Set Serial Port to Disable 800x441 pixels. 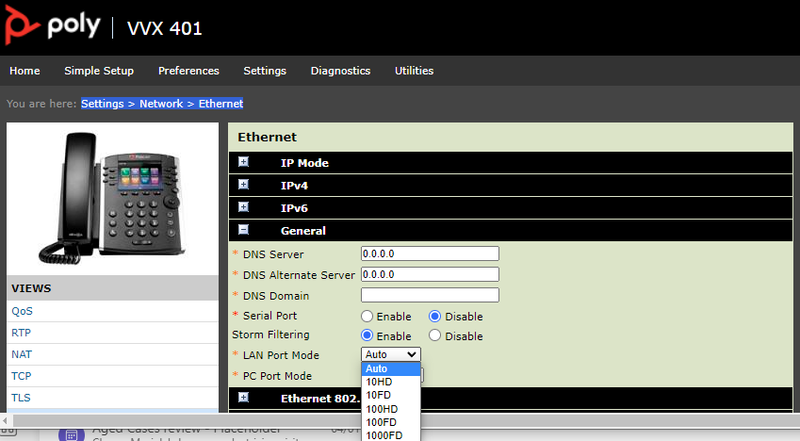pyautogui.click(x=435, y=316)
